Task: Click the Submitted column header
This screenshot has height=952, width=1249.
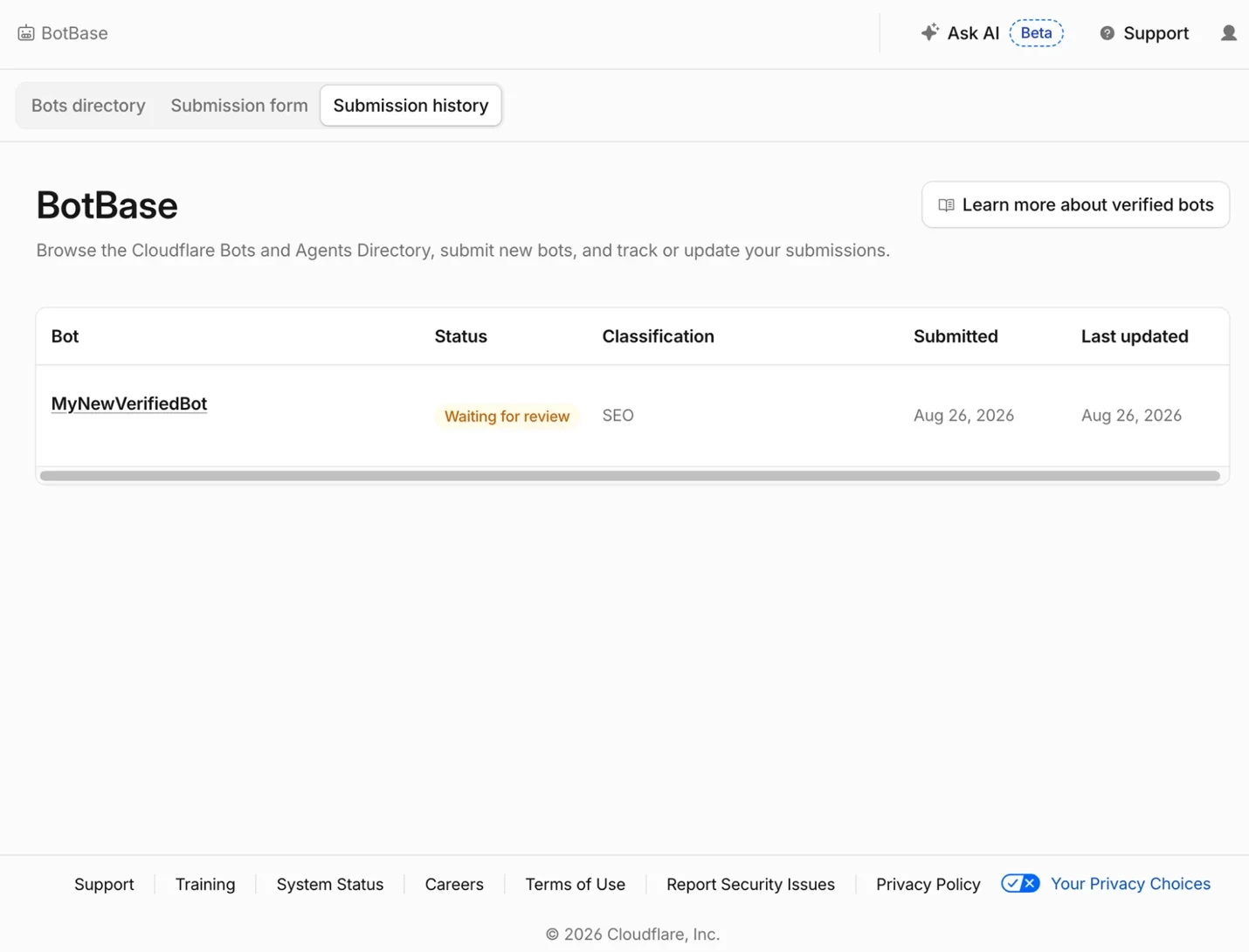Action: (956, 336)
